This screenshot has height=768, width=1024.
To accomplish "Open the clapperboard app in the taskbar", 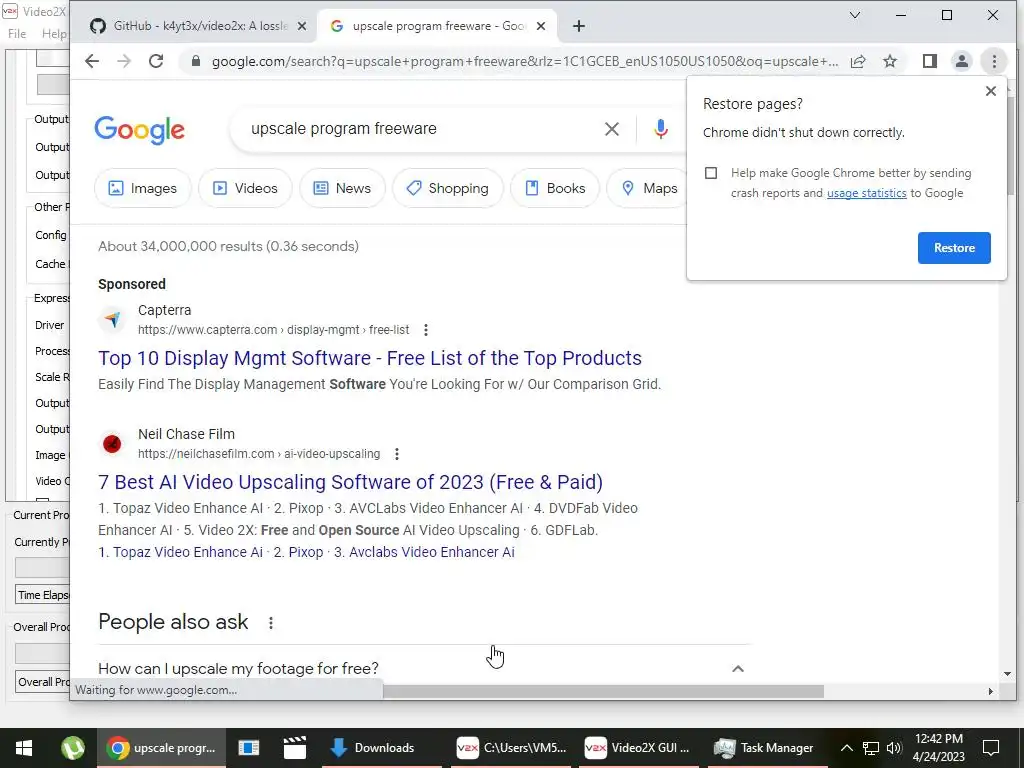I will pos(295,748).
